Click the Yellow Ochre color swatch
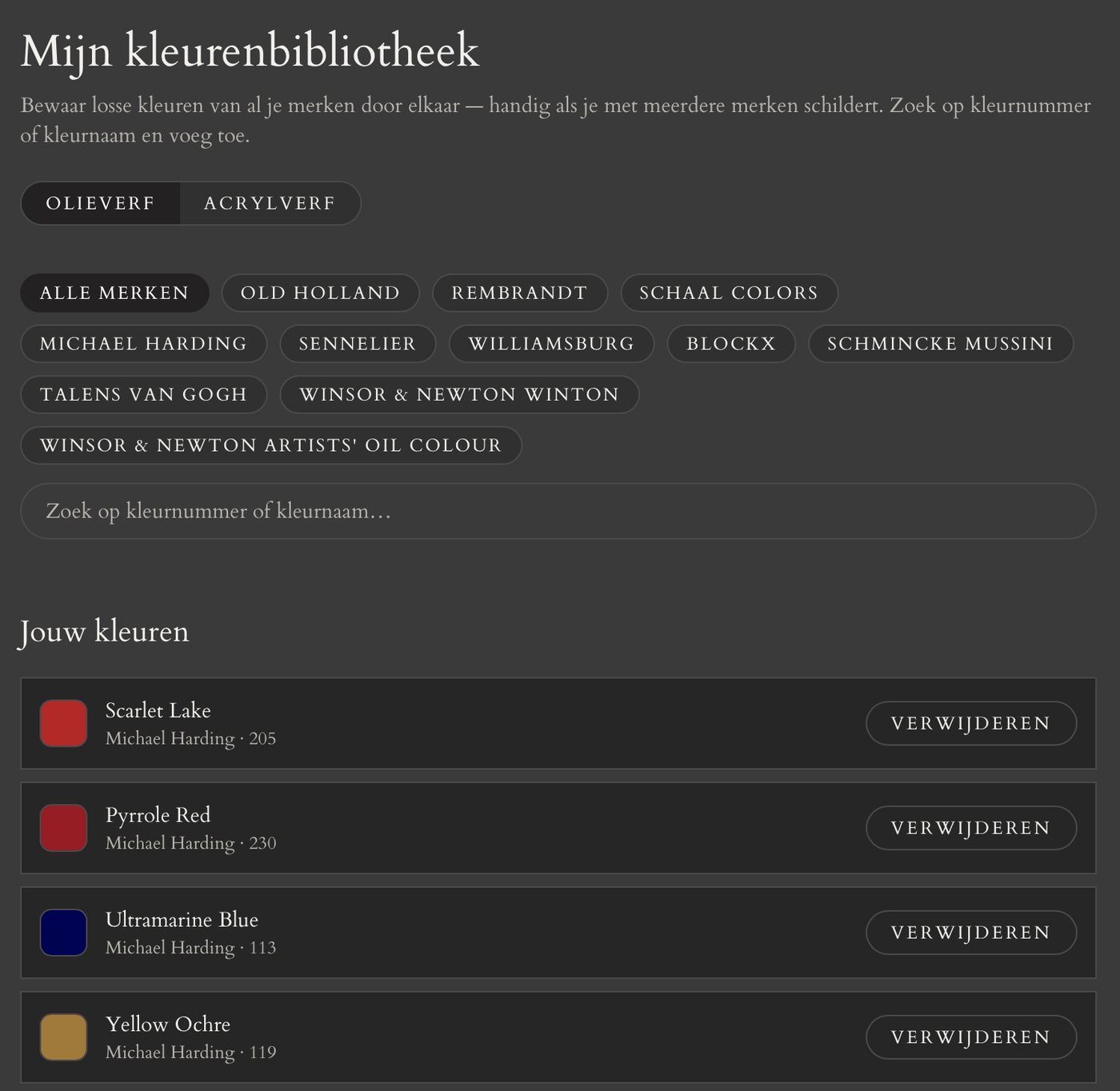This screenshot has width=1120, height=1091. point(63,1037)
